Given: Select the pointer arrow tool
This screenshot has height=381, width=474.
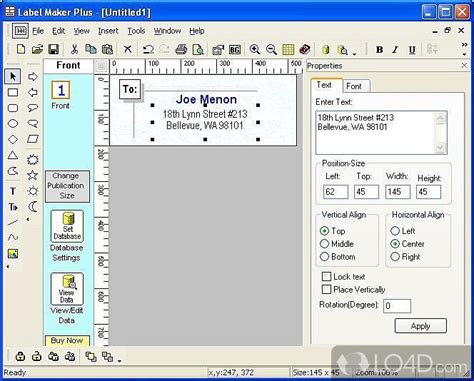Looking at the screenshot, I should [13, 76].
